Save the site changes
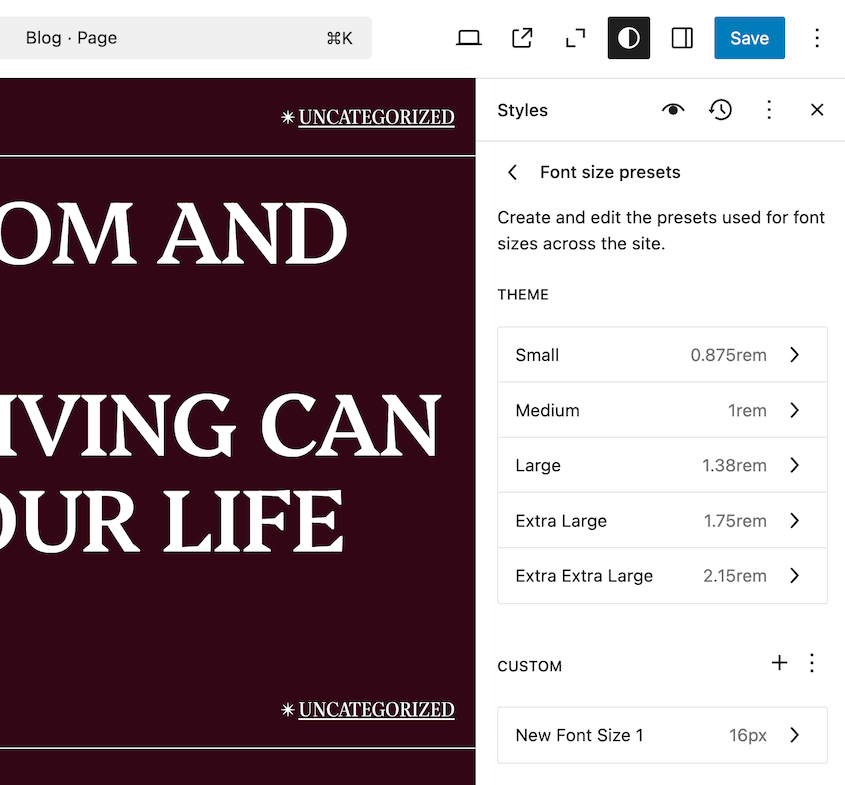Screen dimensions: 845x785 click(749, 38)
